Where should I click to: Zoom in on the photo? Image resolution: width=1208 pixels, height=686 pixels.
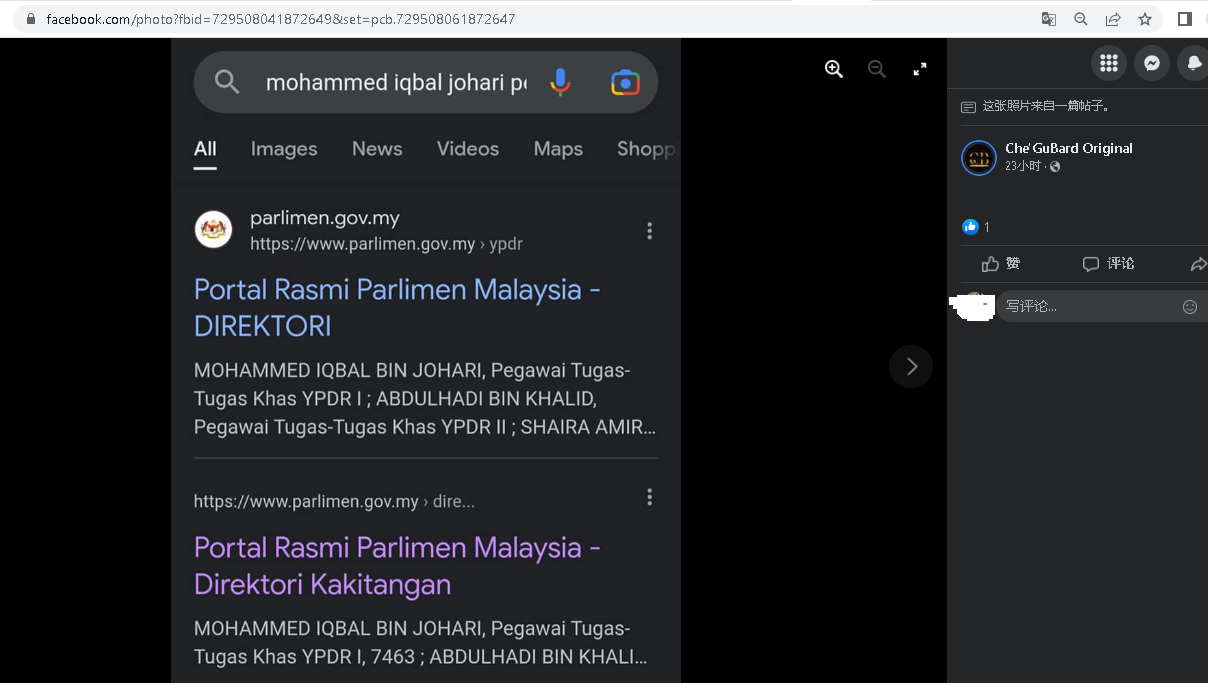(834, 69)
